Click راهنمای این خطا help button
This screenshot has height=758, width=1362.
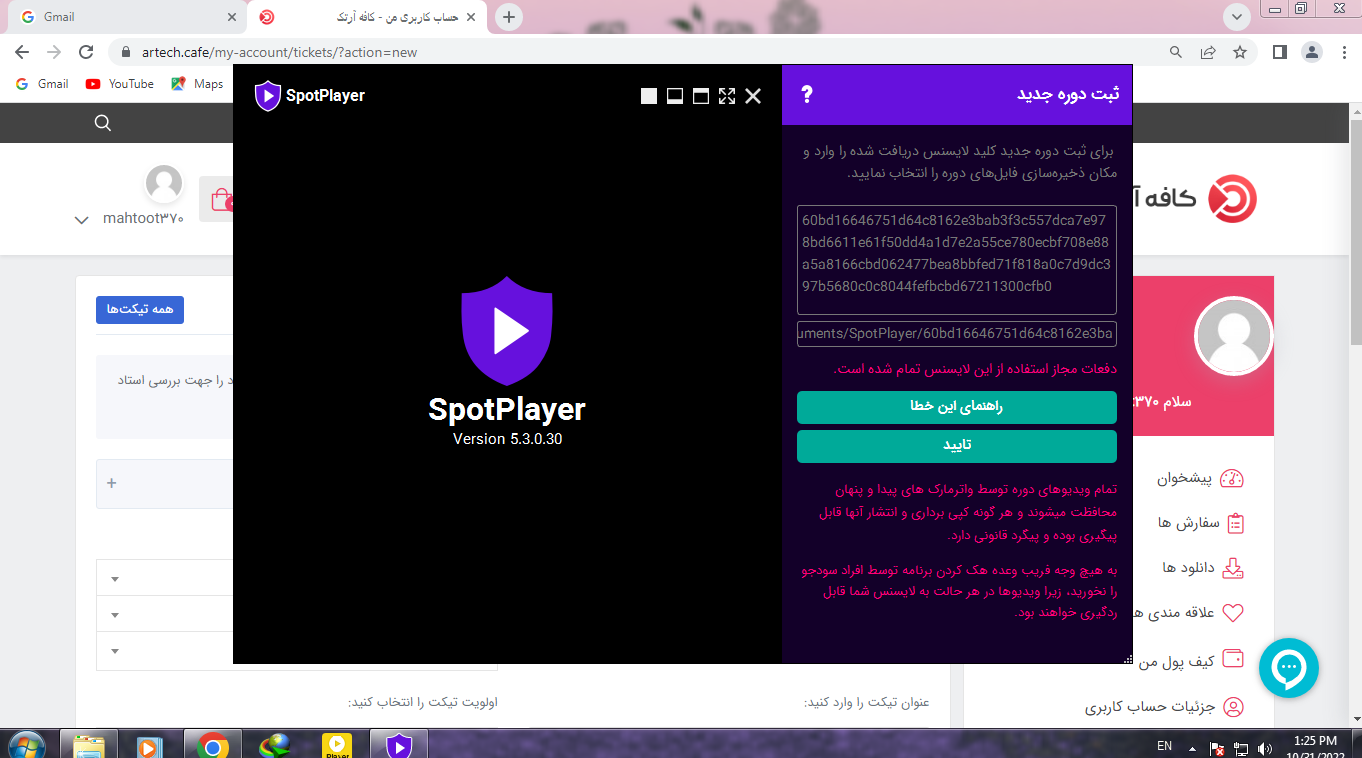coord(956,407)
